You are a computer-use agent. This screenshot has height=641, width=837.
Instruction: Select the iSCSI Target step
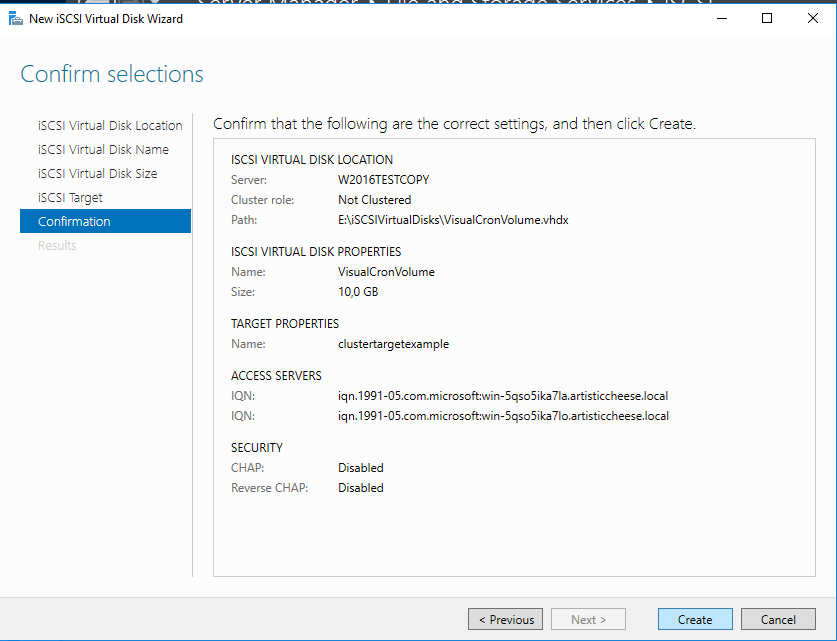[x=70, y=198]
